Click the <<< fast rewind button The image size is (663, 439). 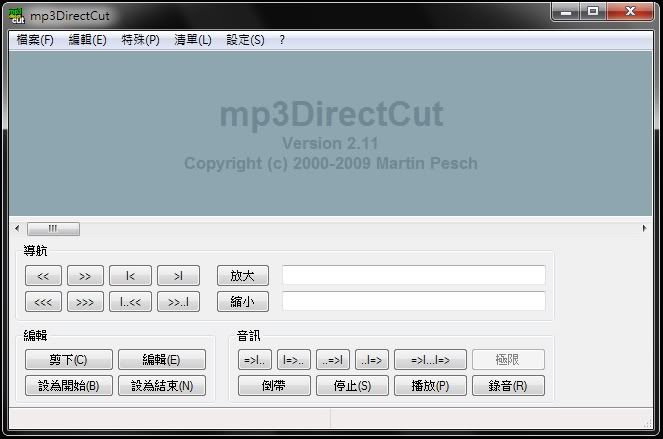(43, 302)
